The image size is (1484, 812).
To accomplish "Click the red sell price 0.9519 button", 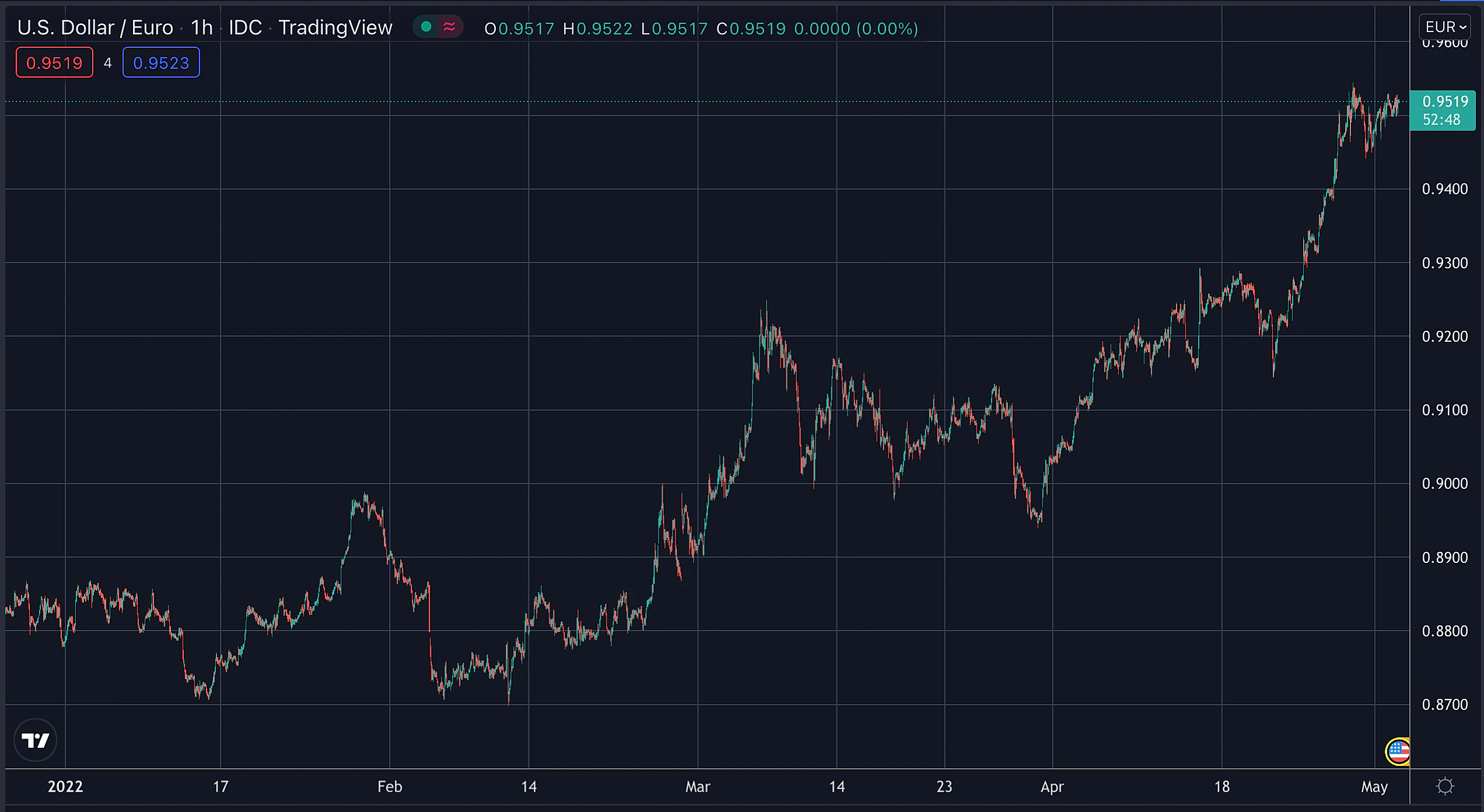I will (x=54, y=62).
